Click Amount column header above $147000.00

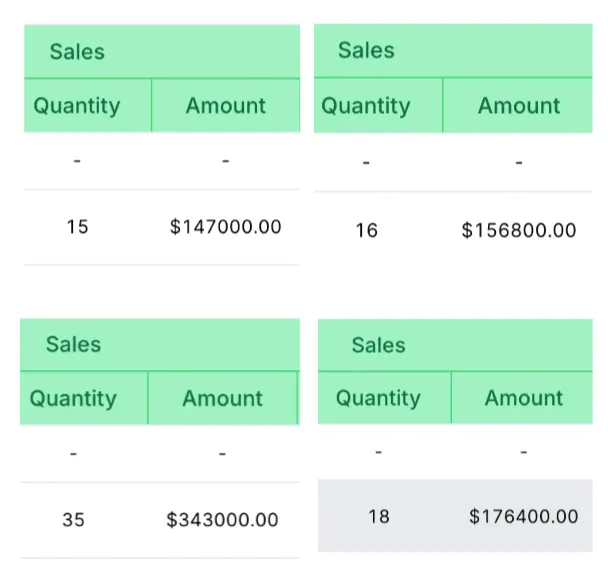[x=226, y=105]
